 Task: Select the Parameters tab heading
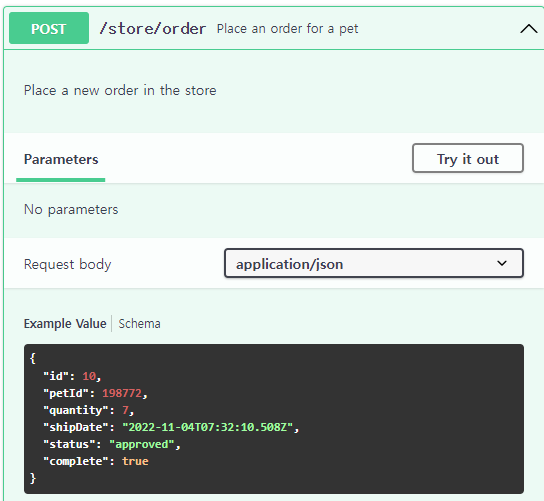(x=61, y=159)
